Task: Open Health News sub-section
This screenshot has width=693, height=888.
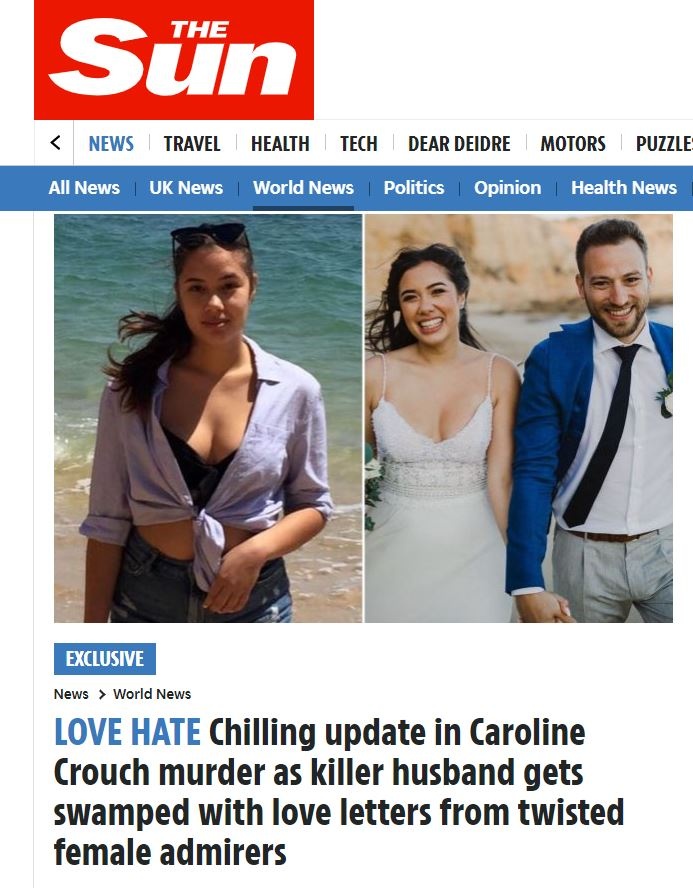Action: [624, 187]
